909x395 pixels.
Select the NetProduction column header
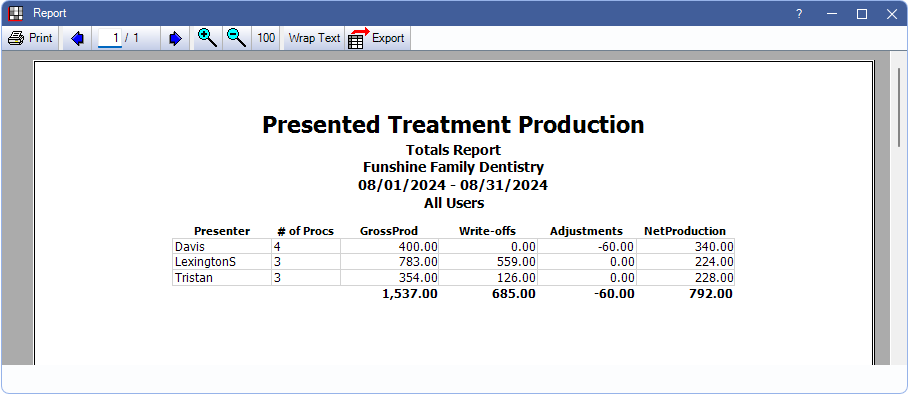point(685,231)
